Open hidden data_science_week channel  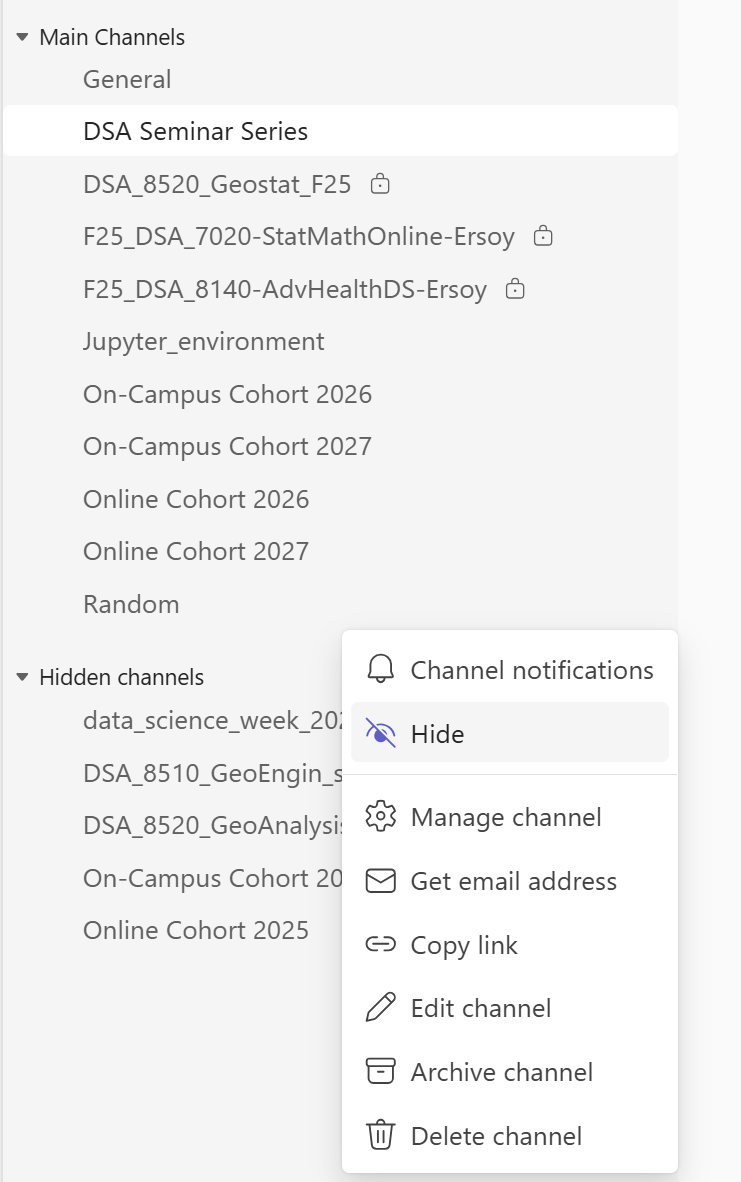coord(212,721)
